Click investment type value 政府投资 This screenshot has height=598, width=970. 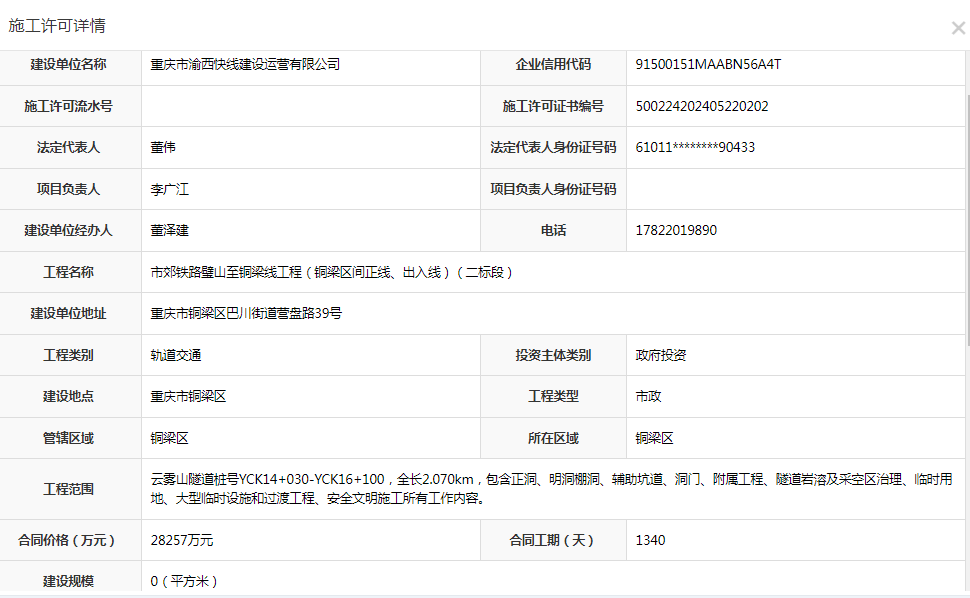pyautogui.click(x=661, y=355)
